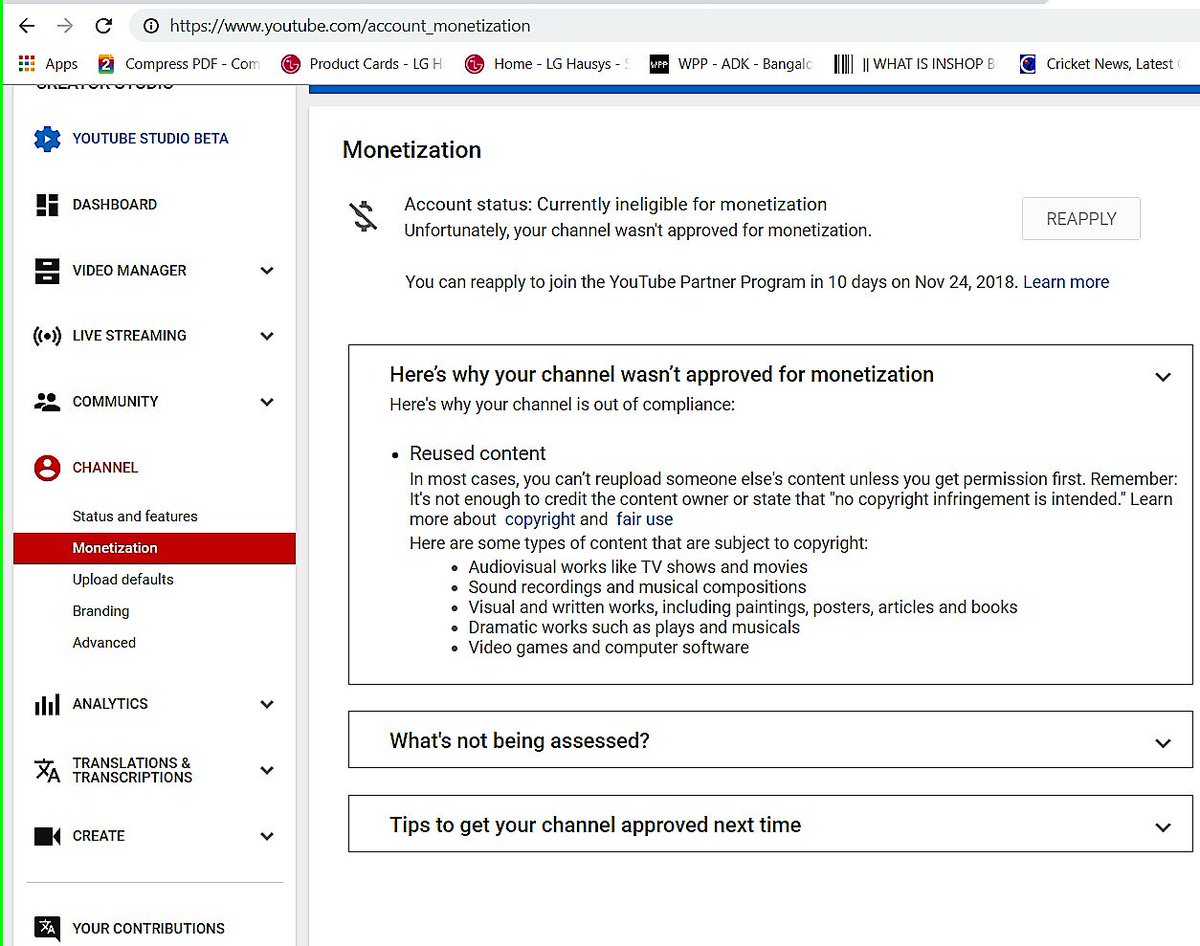Reload the page with refresh icon
Screen dimensions: 1200x946
click(x=103, y=26)
